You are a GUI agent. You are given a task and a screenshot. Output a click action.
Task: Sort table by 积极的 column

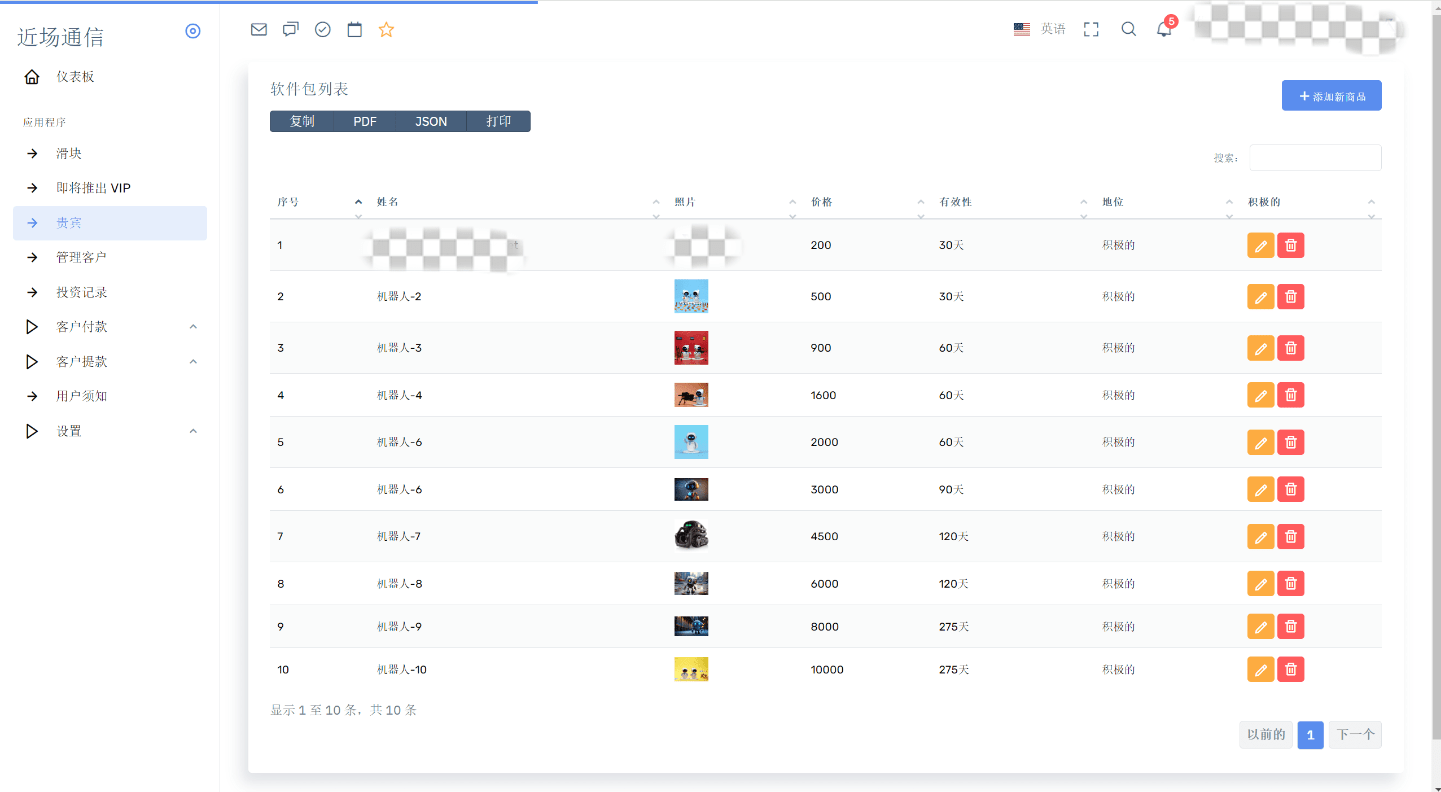point(1311,202)
